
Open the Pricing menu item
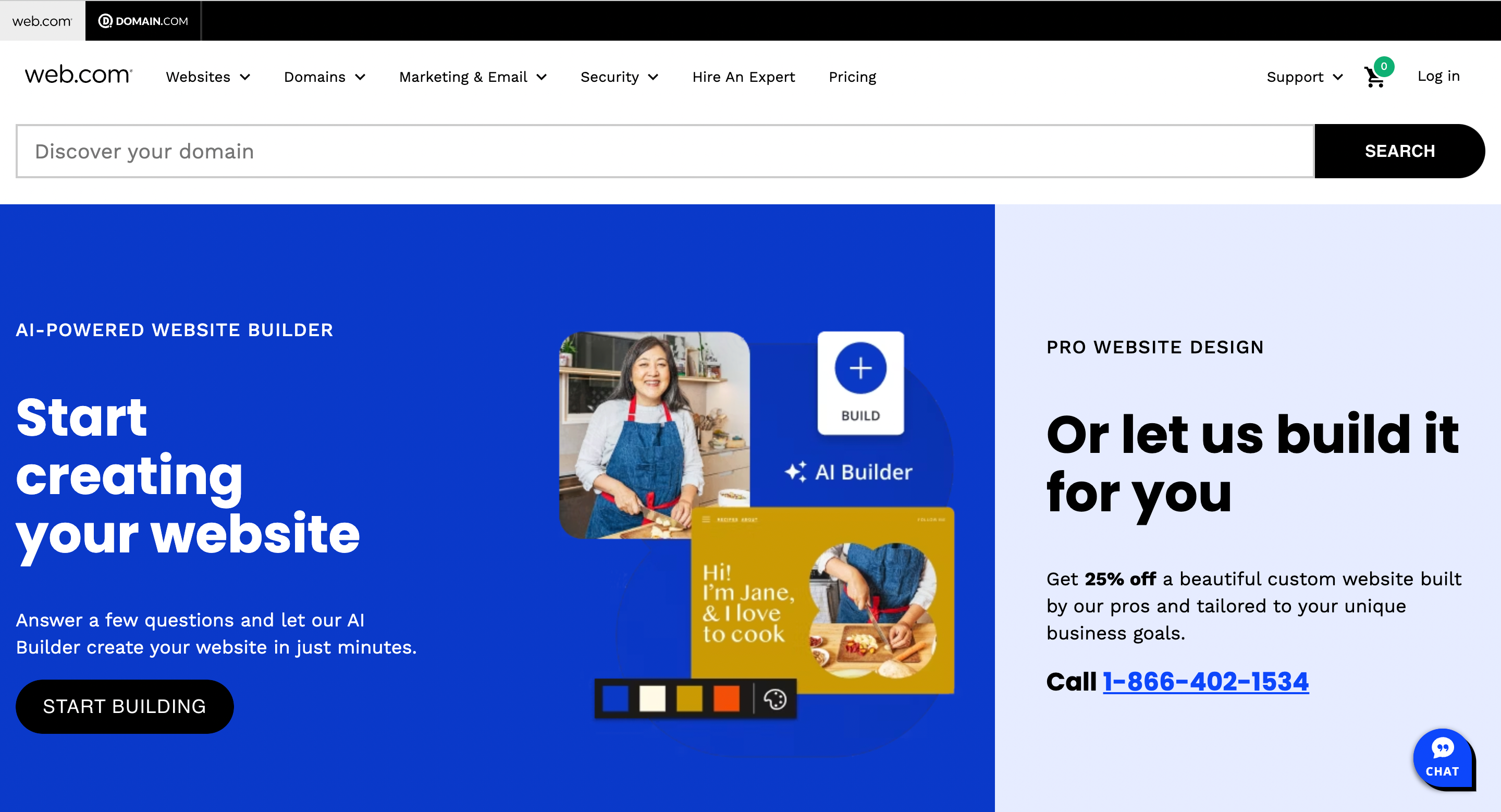852,77
